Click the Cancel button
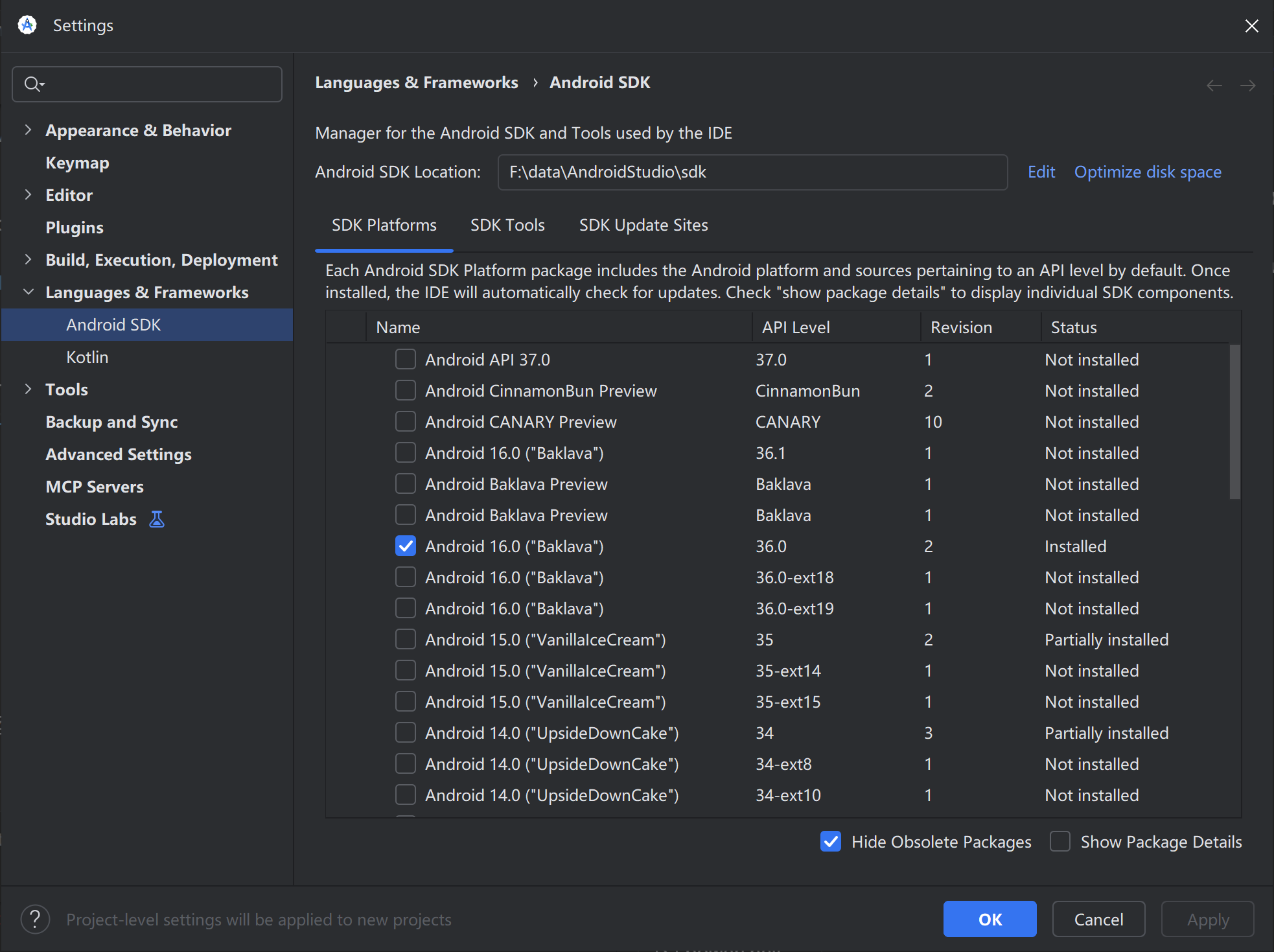The width and height of the screenshot is (1274, 952). tap(1099, 919)
